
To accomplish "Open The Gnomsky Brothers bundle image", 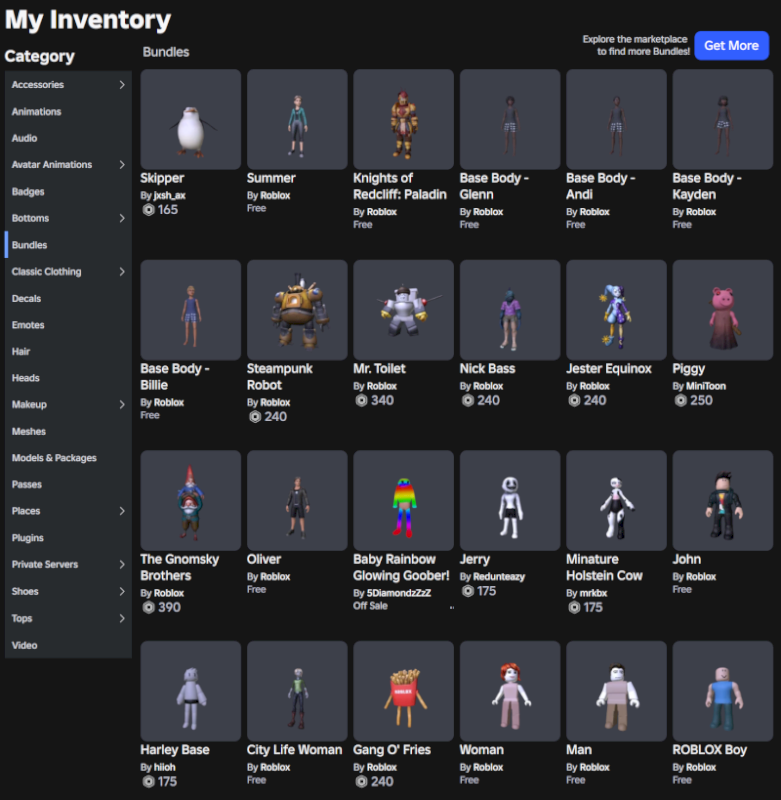I will click(191, 501).
